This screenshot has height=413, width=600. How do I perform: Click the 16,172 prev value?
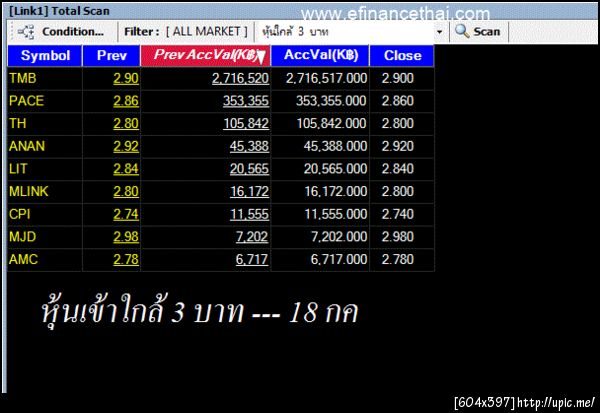(x=249, y=191)
